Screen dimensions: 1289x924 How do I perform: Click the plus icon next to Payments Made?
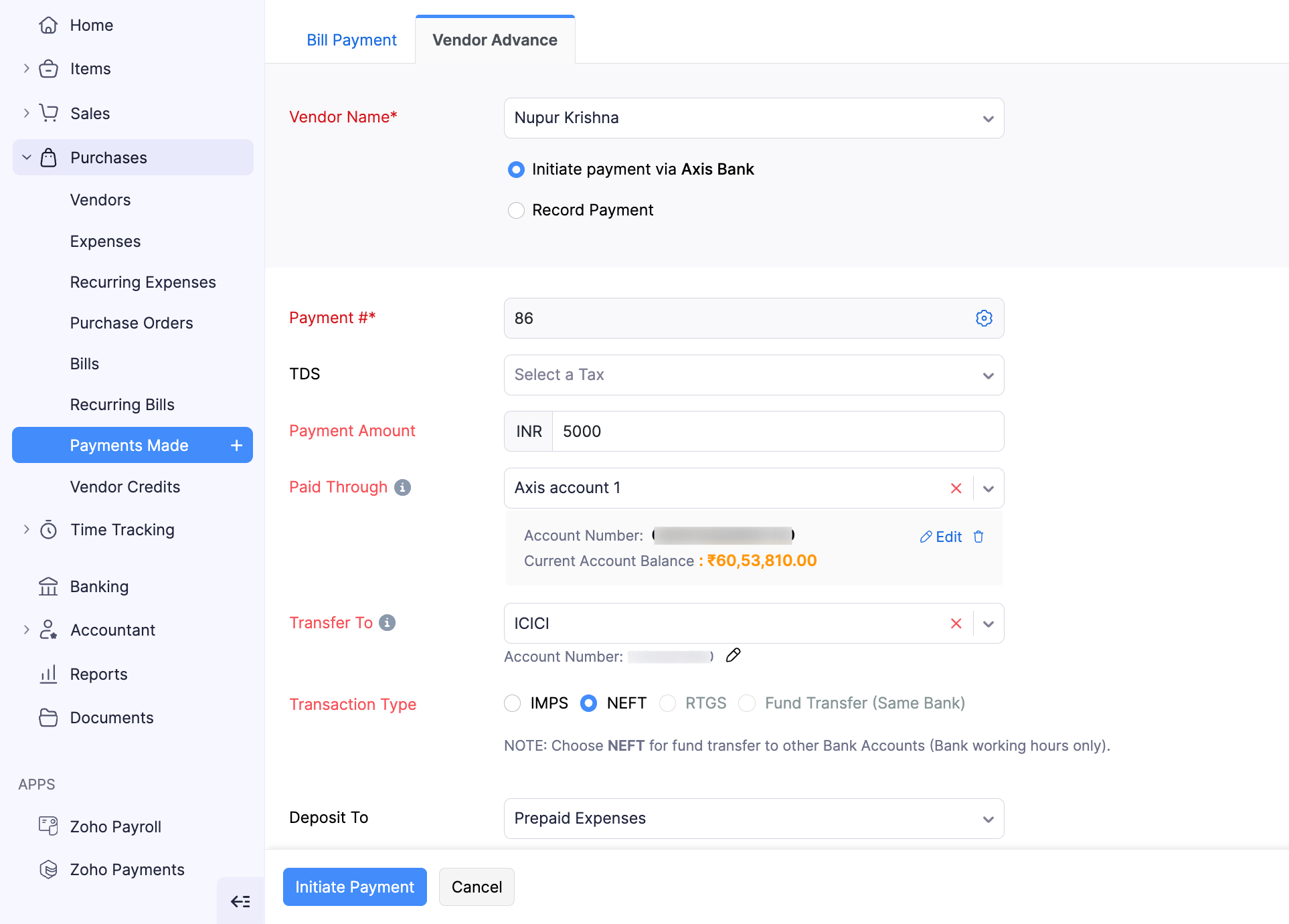[236, 444]
